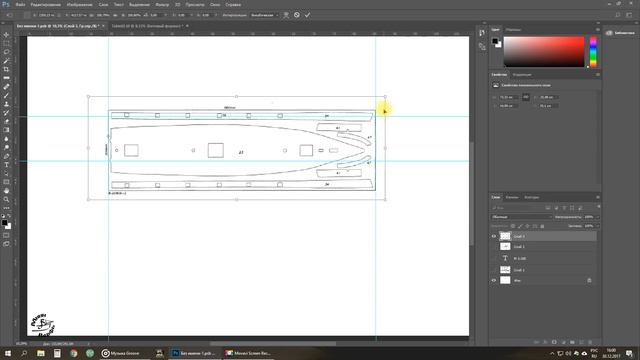This screenshot has width=640, height=360.
Task: Switch to the Каналы tab
Action: coord(512,198)
